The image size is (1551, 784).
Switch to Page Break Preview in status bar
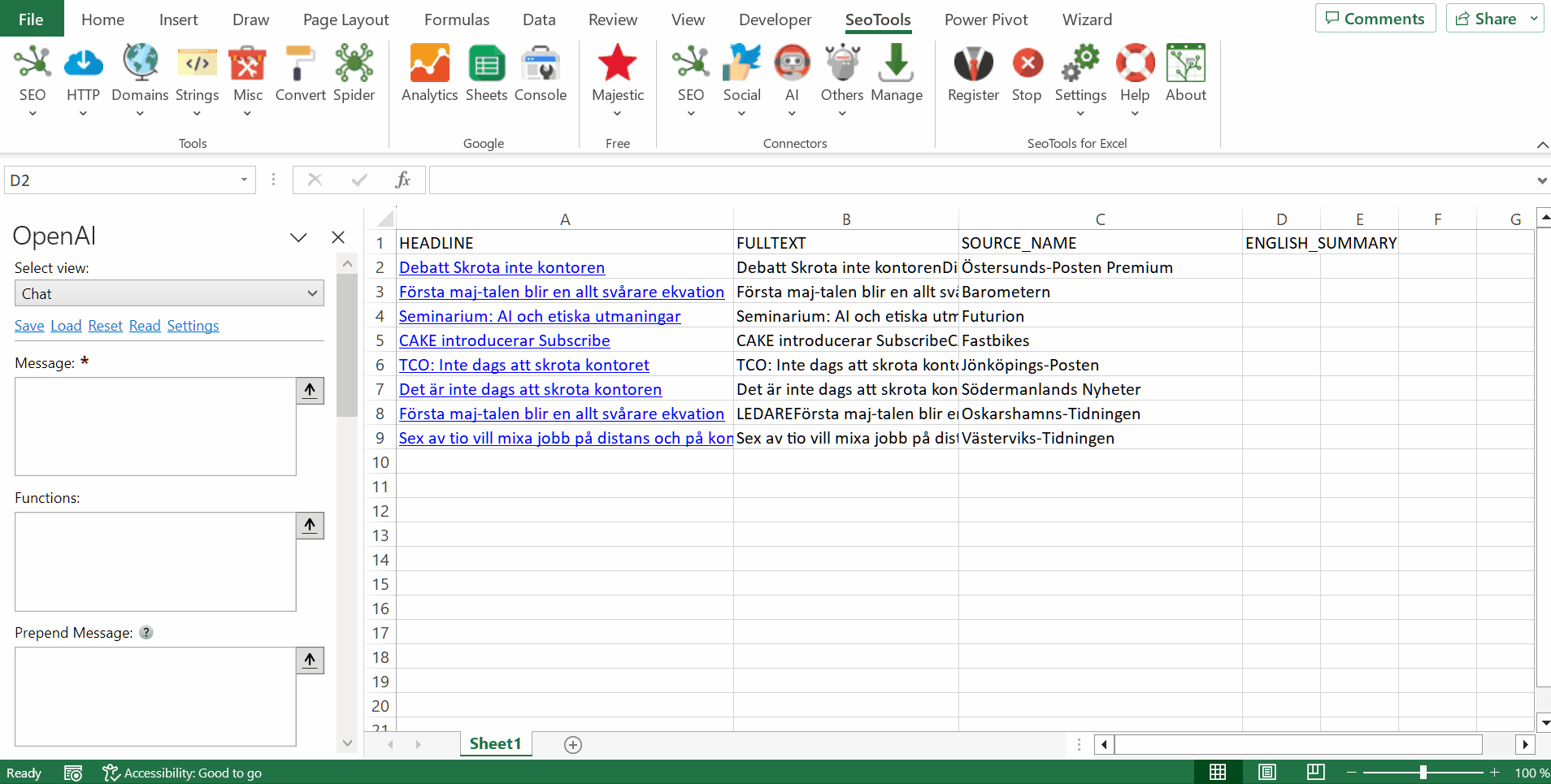(x=1316, y=773)
